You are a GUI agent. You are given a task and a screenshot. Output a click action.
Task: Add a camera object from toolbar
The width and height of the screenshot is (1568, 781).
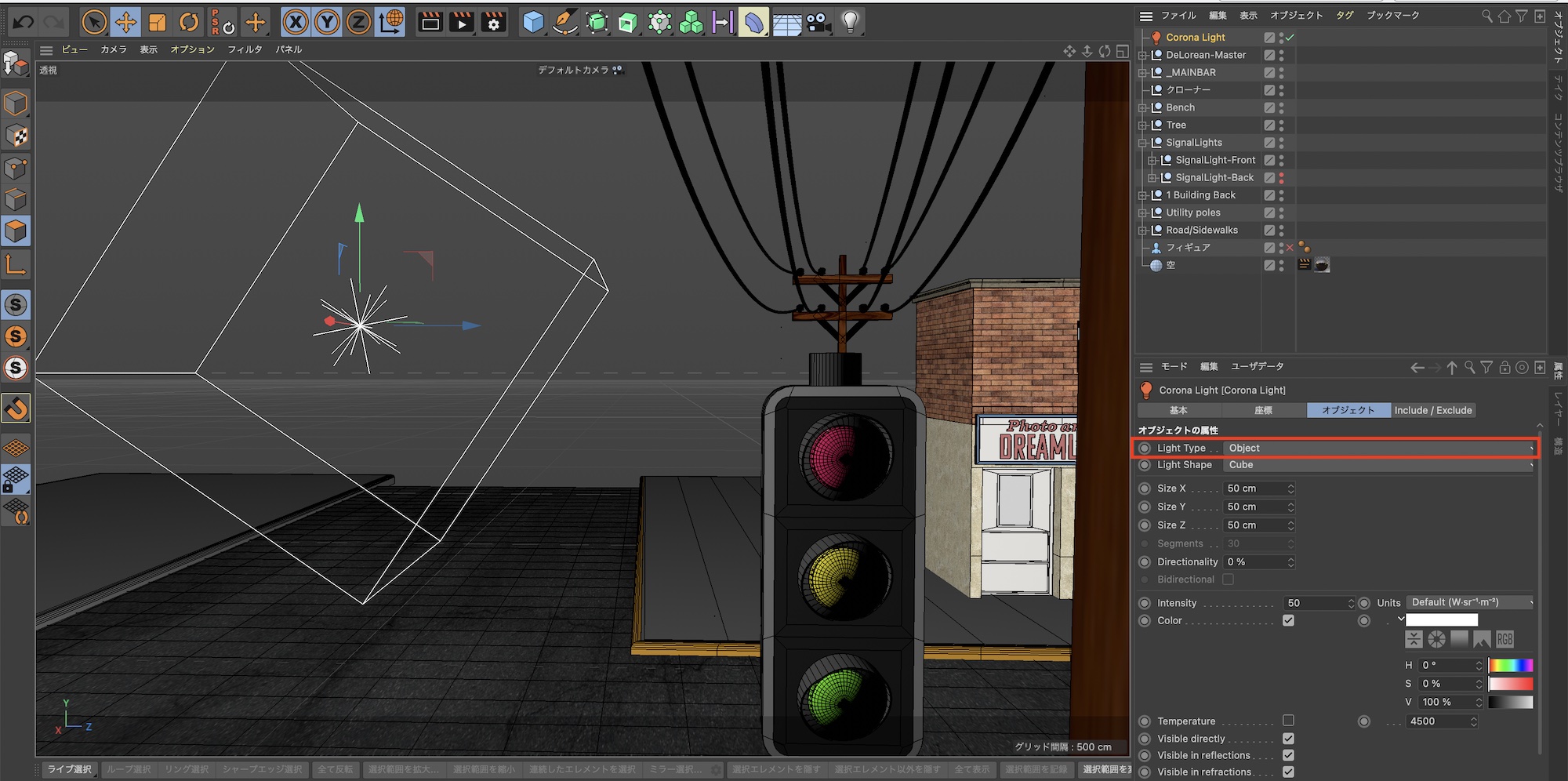point(818,22)
